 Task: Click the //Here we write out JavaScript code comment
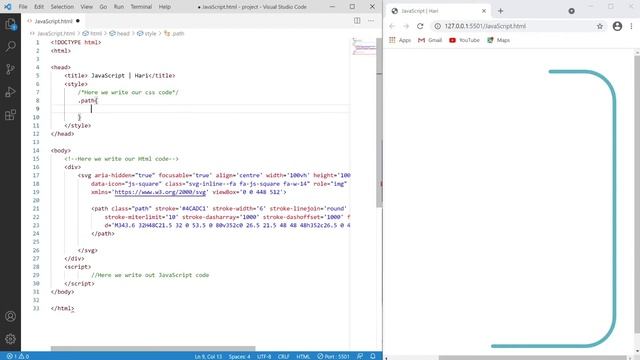click(x=150, y=275)
